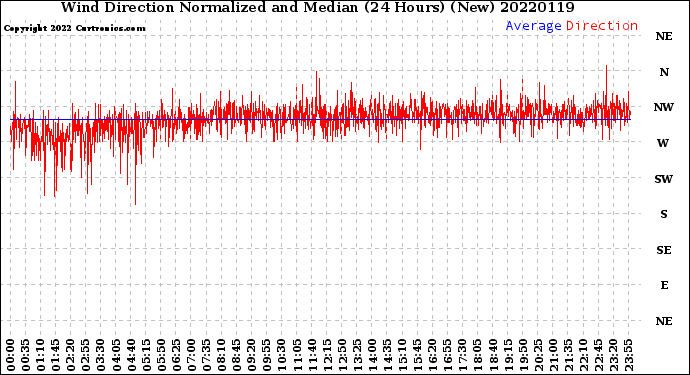Click the 04:40 time label
Screen dimensions: 690x375
(131, 355)
